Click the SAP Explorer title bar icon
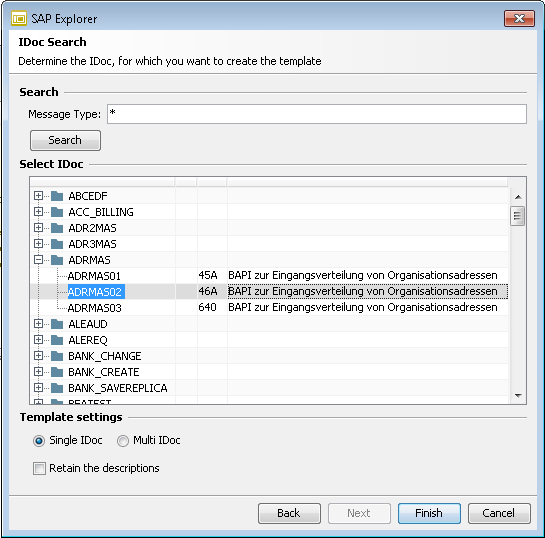The width and height of the screenshot is (545, 538). [x=19, y=18]
